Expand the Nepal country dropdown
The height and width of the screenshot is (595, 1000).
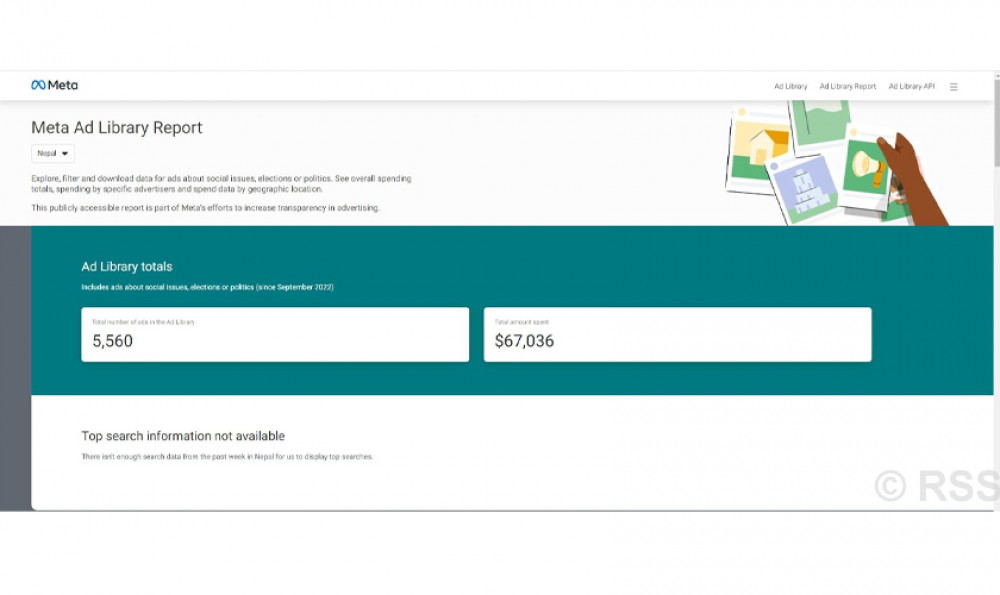tap(53, 154)
